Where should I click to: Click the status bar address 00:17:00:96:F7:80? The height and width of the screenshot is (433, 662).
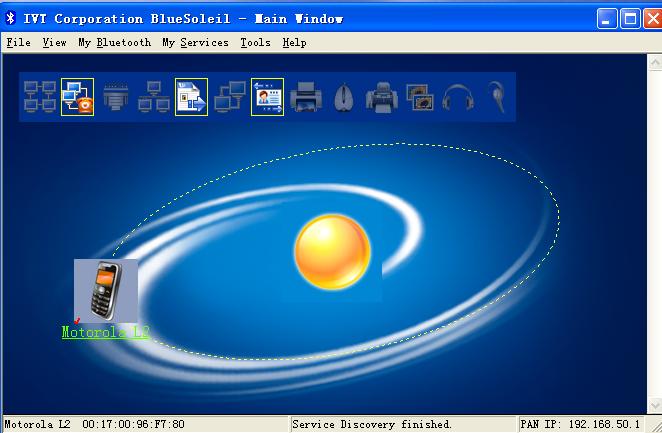tap(133, 424)
